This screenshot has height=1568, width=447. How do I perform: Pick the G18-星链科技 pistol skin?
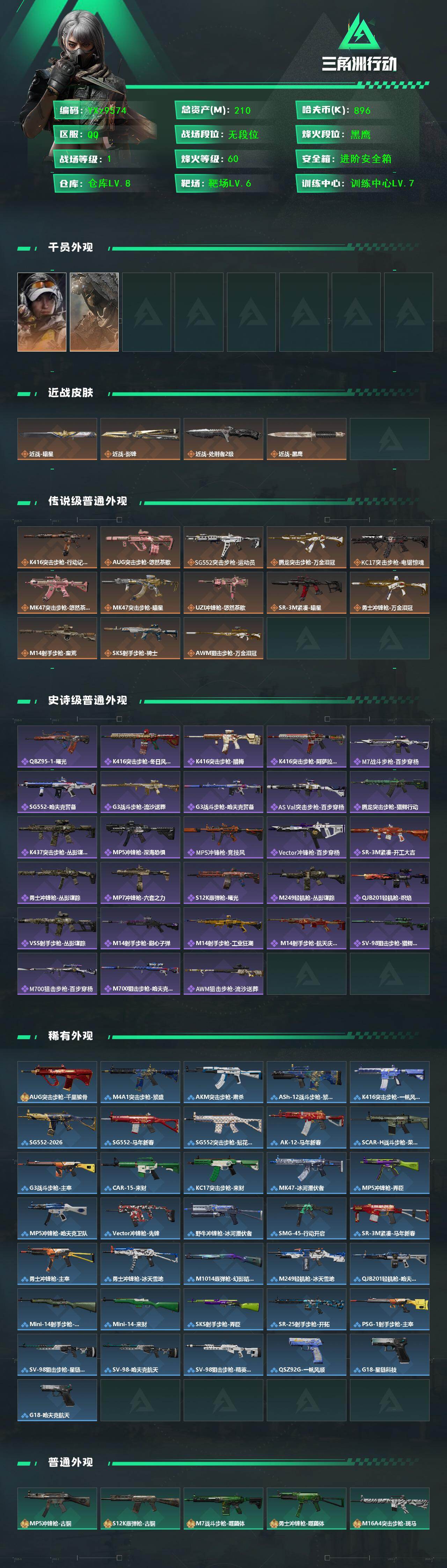click(x=389, y=1354)
